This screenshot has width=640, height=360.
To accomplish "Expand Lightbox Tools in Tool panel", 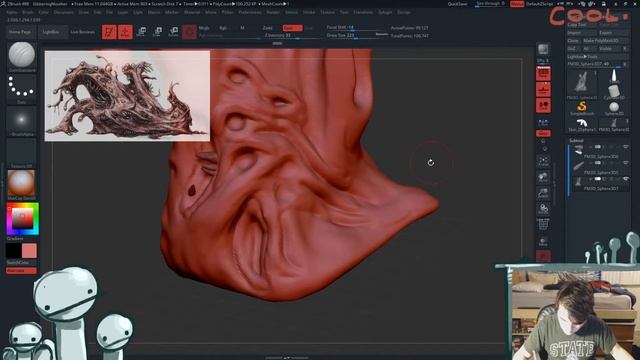I will tap(598, 57).
